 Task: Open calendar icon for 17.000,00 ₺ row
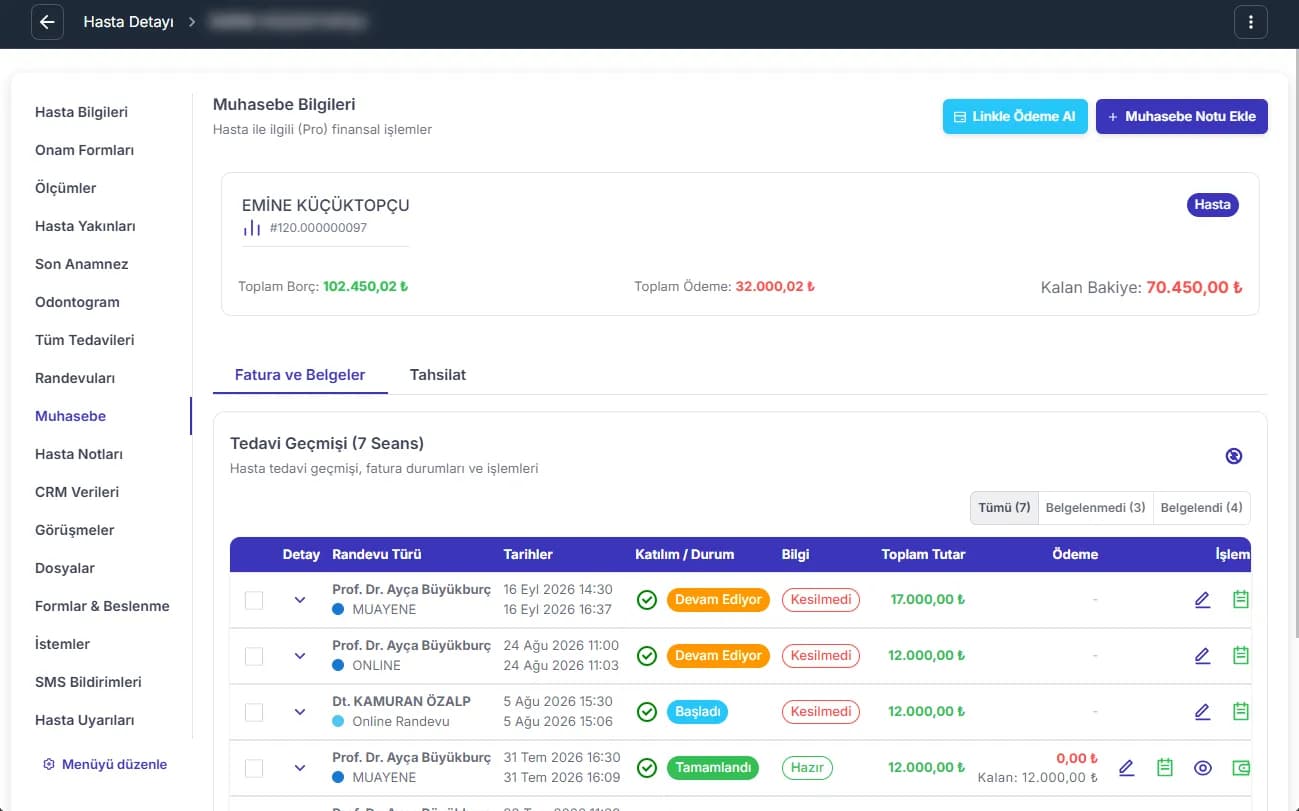(x=1241, y=600)
